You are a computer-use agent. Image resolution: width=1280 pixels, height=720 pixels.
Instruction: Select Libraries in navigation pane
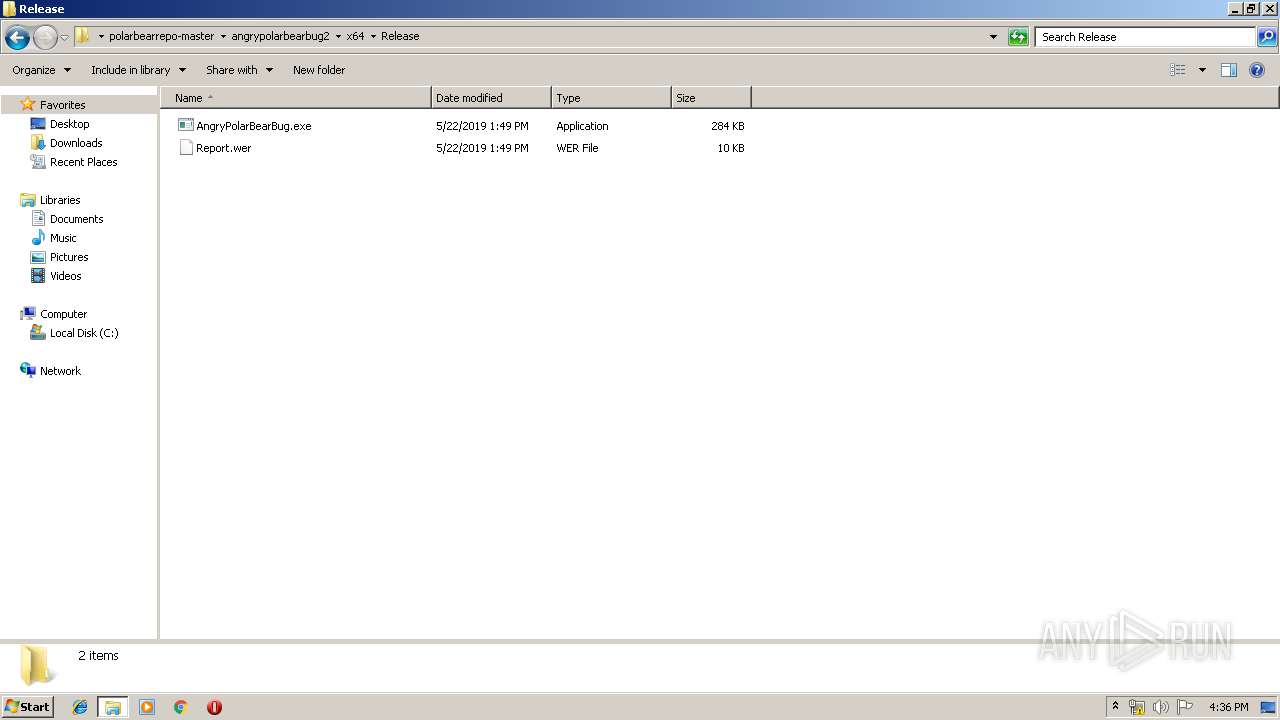tap(59, 200)
